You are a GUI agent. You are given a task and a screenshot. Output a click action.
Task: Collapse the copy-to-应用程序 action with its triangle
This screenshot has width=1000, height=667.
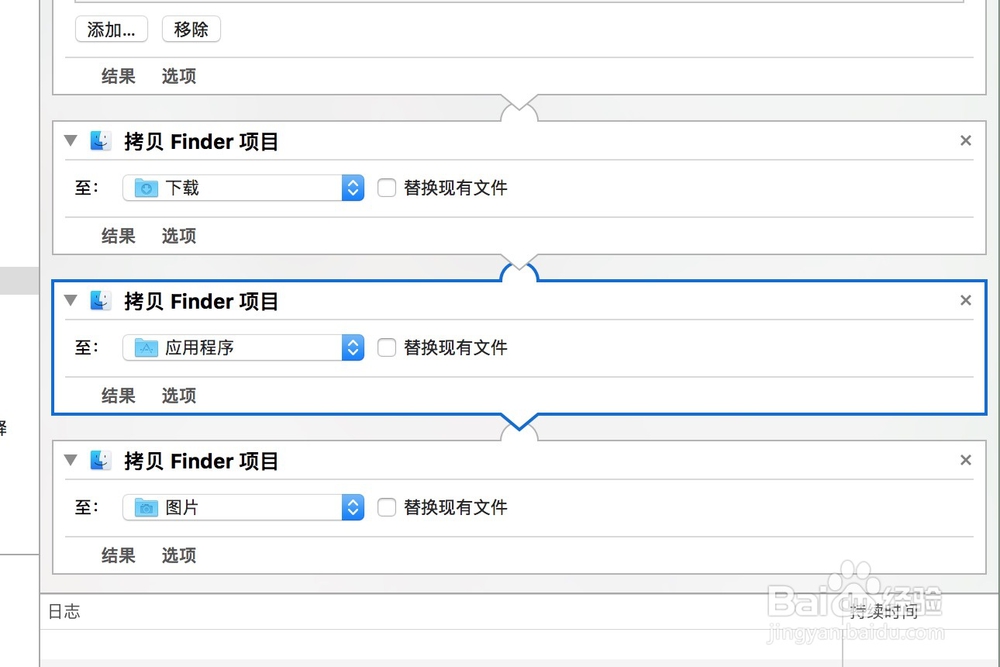[x=70, y=301]
